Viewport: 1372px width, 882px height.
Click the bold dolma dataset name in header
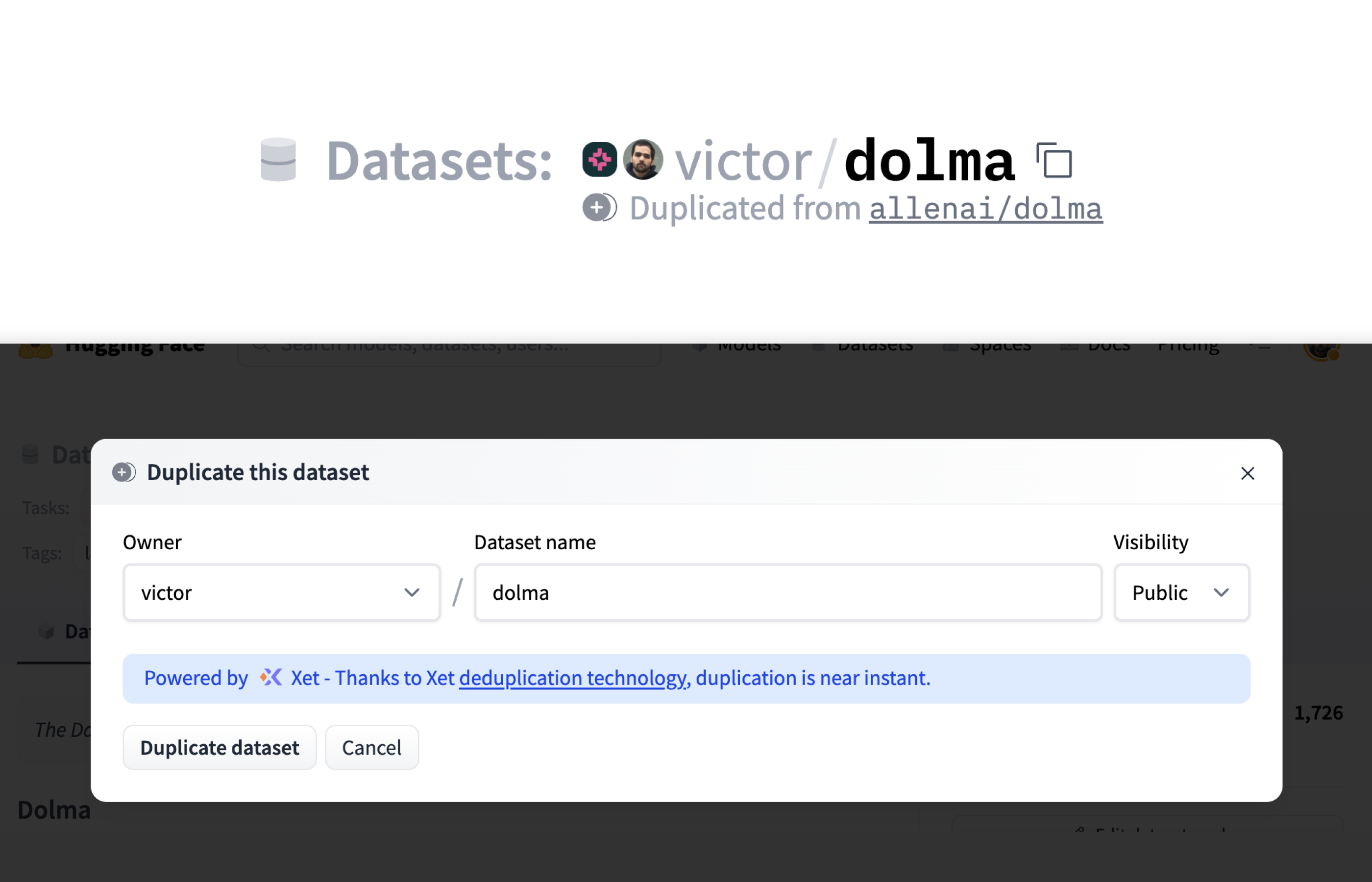point(930,161)
